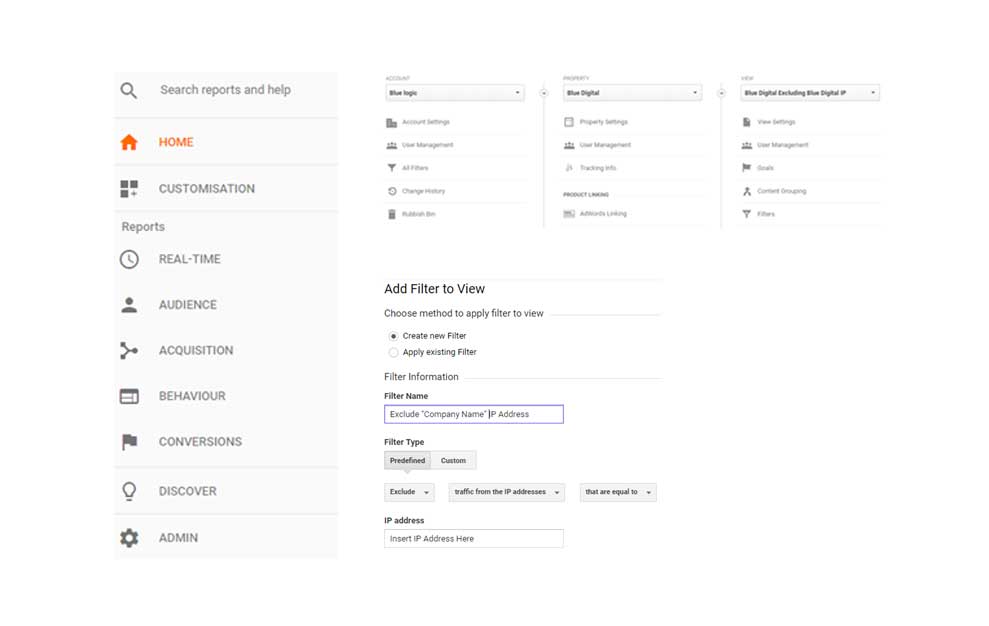Click the Tracking Info link
Screen dimensions: 989x626
[x=597, y=167]
